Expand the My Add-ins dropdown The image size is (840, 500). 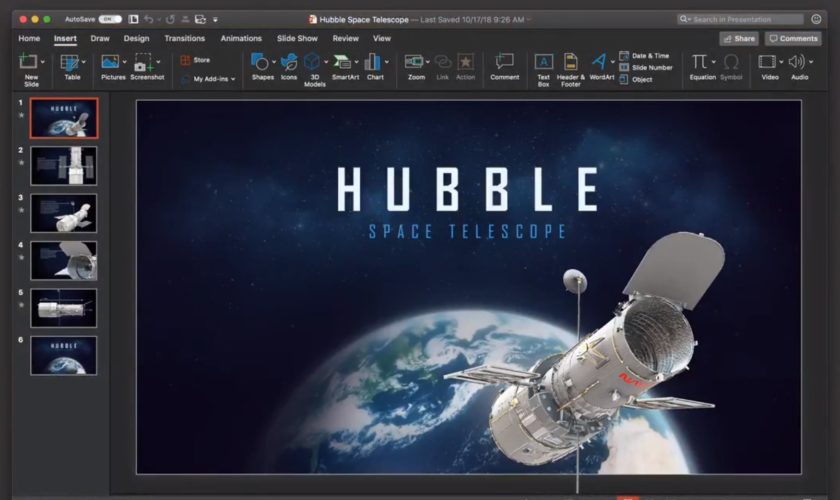pyautogui.click(x=233, y=79)
